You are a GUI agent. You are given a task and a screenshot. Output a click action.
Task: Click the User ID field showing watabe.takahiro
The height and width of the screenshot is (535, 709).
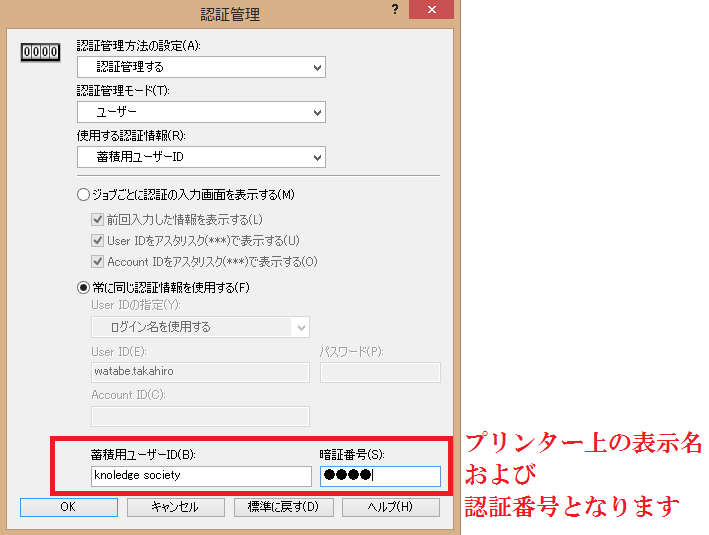200,372
